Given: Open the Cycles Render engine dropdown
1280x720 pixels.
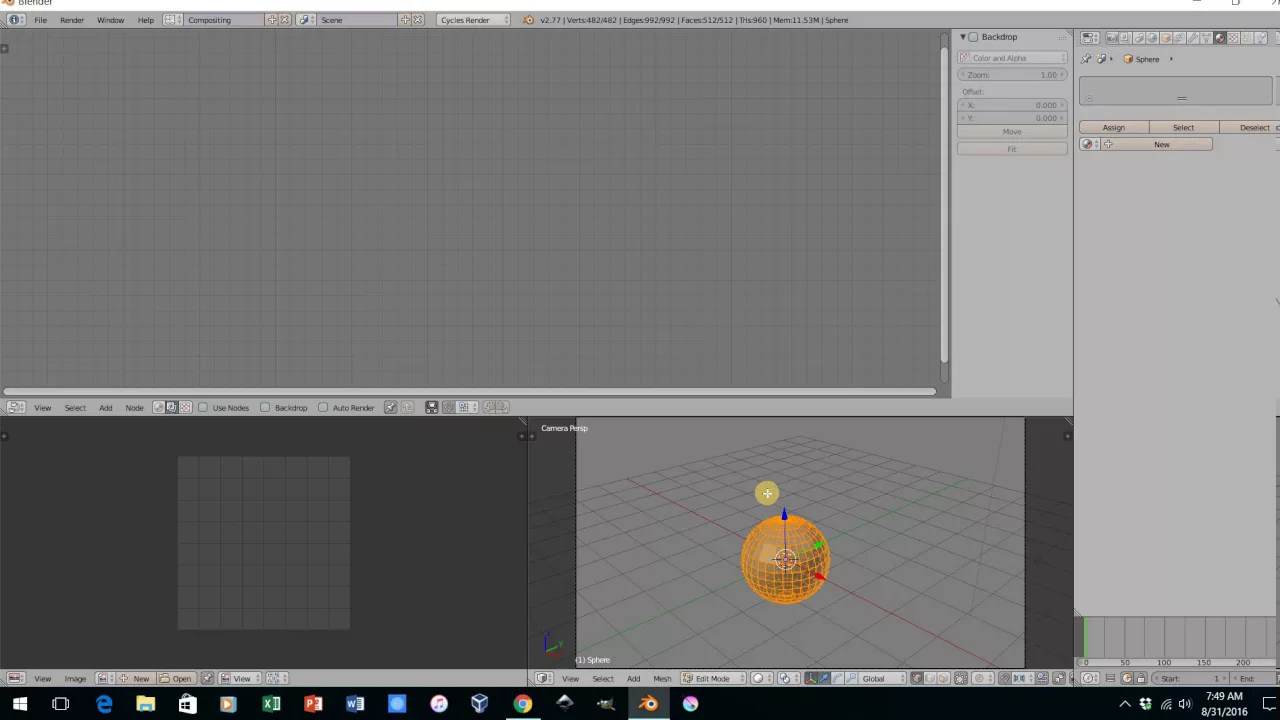Looking at the screenshot, I should [473, 20].
